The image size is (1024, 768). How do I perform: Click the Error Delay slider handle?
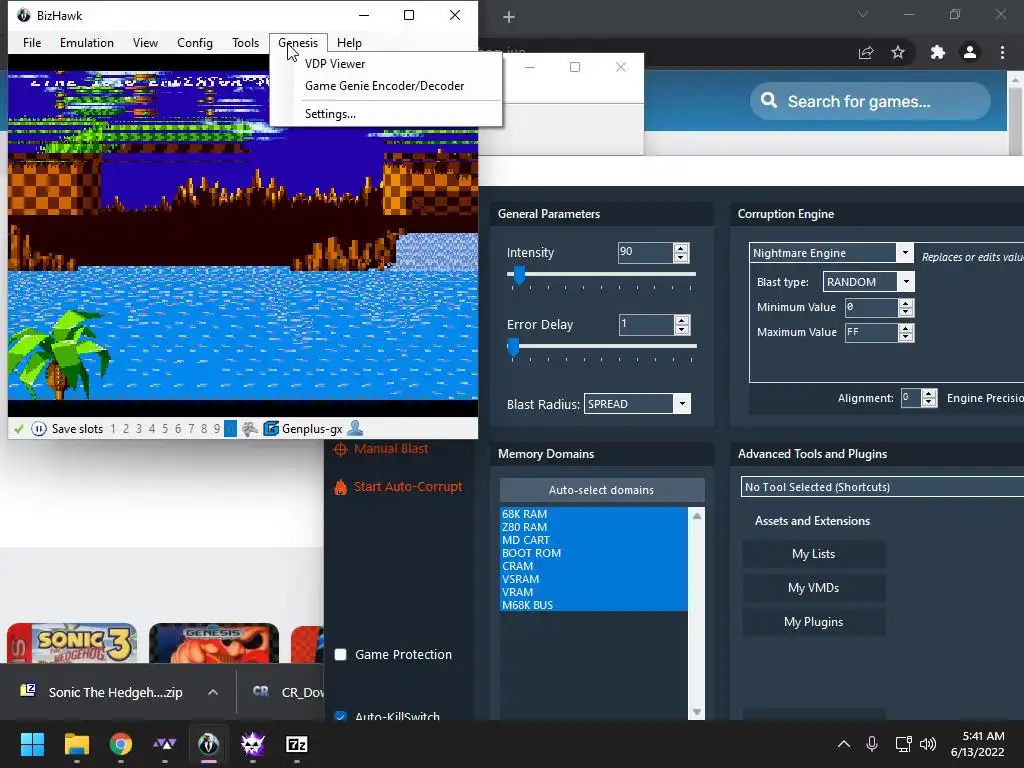point(513,347)
